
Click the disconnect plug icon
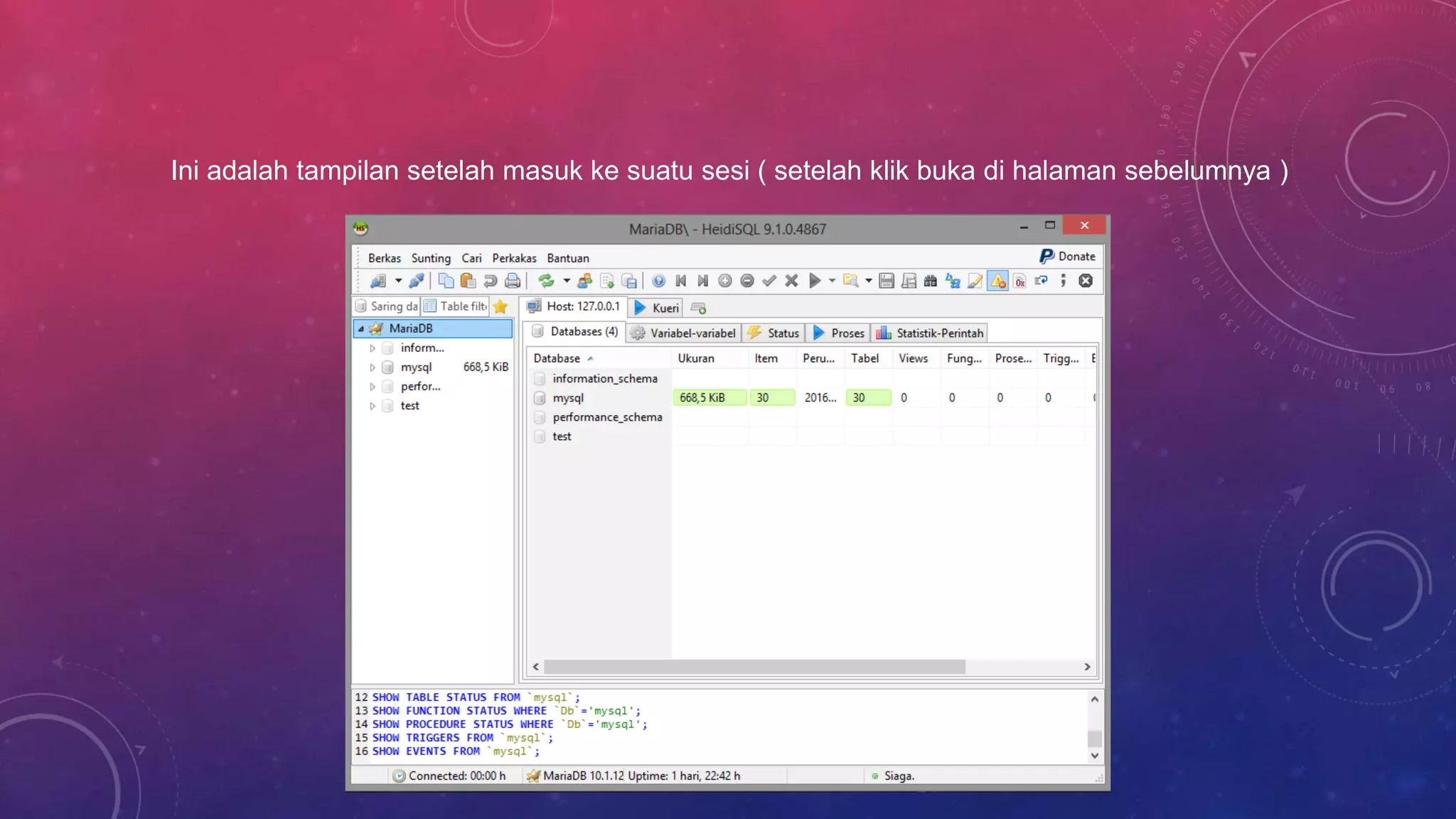417,281
